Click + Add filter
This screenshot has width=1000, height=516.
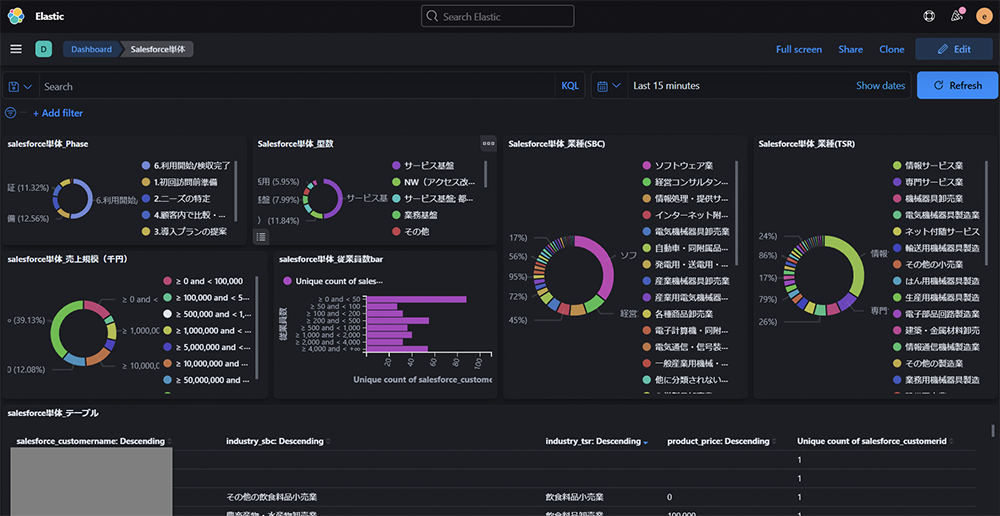pyautogui.click(x=57, y=113)
